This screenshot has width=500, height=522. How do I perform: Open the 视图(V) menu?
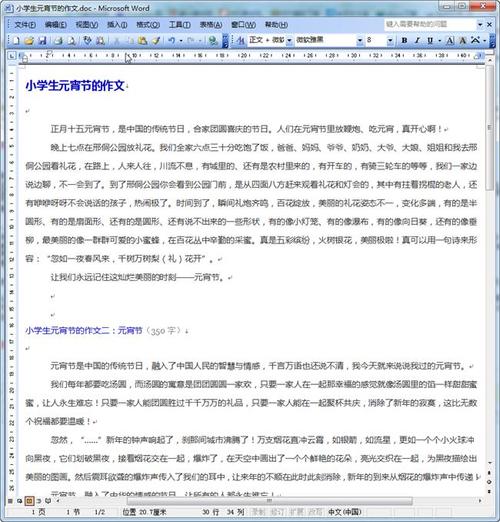86,25
